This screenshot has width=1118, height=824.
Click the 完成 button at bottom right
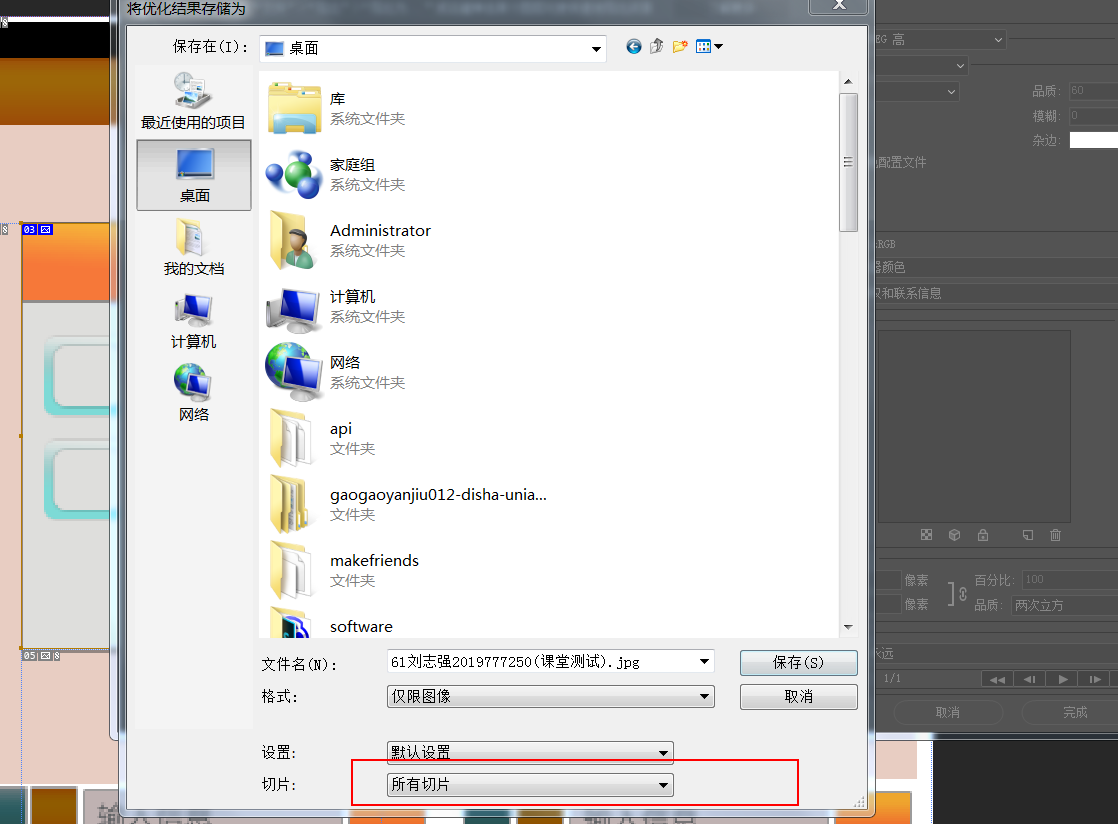1074,712
